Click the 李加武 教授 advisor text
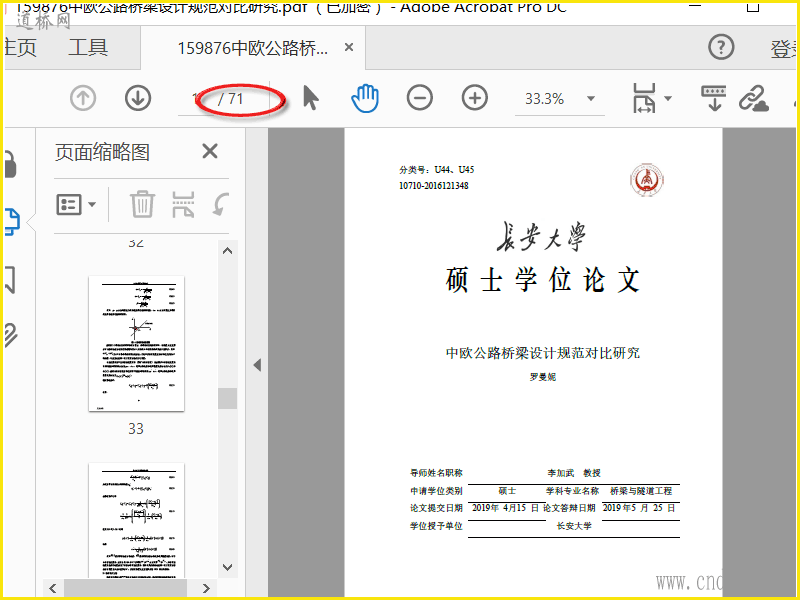Screen dimensions: 800x600 574,473
